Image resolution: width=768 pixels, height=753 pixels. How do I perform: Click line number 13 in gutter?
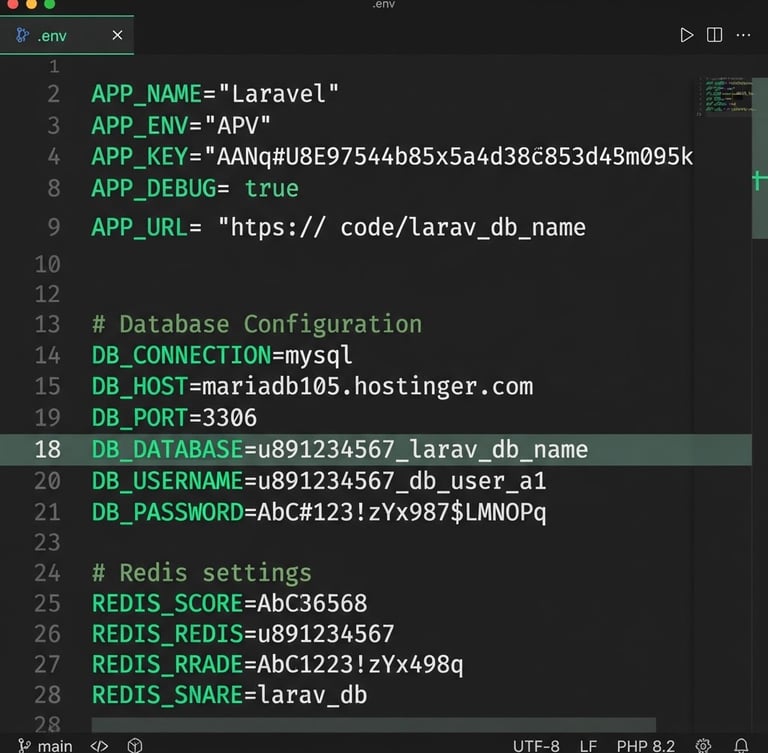[x=47, y=324]
